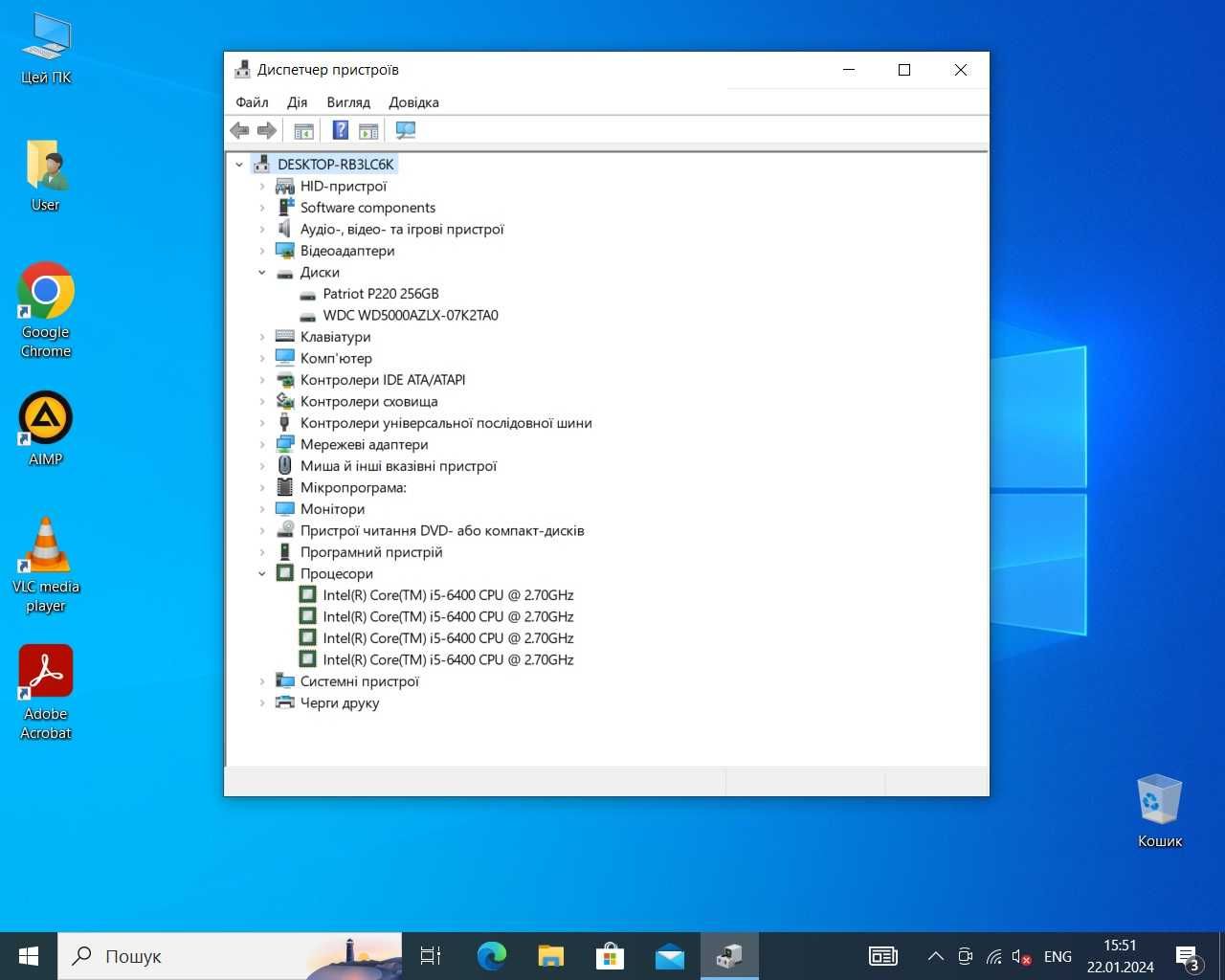This screenshot has width=1225, height=980.
Task: Select the last Intel Core i5-6400 entry
Action: click(448, 660)
